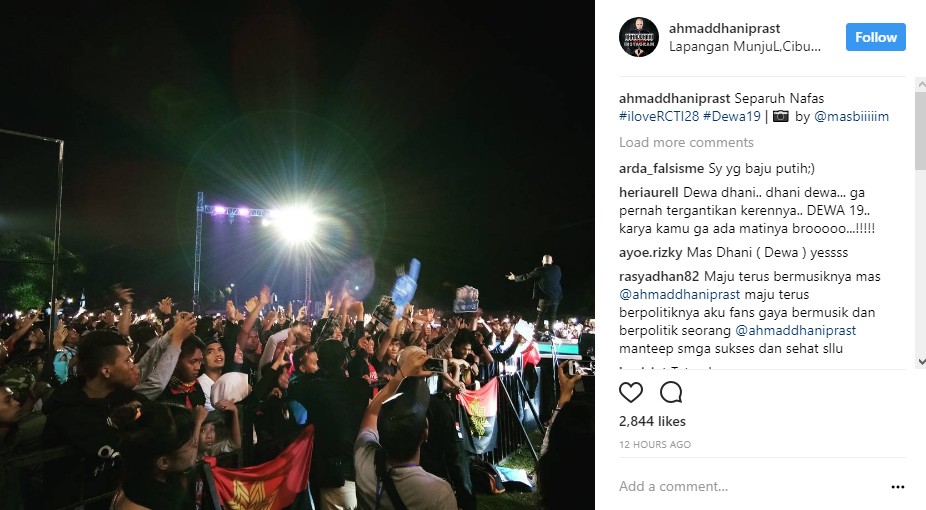View the arda_falsisme commenter profile
This screenshot has height=510, width=926.
coord(661,169)
